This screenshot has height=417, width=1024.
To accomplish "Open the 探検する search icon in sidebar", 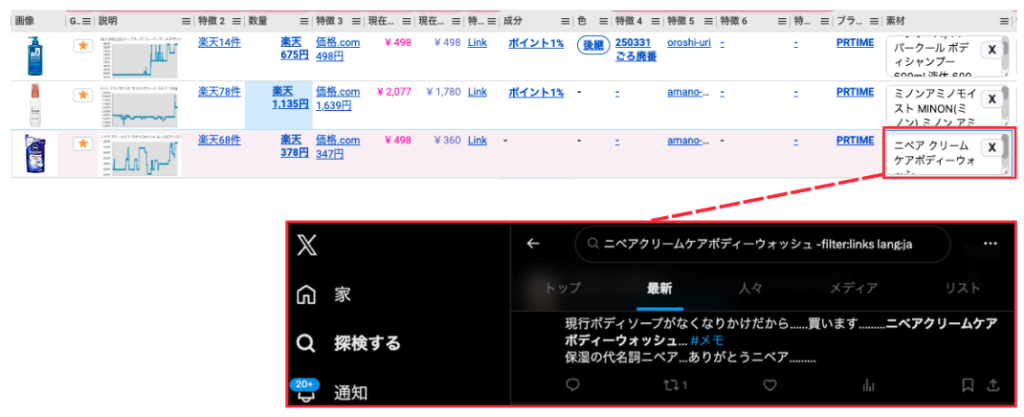I will click(307, 344).
